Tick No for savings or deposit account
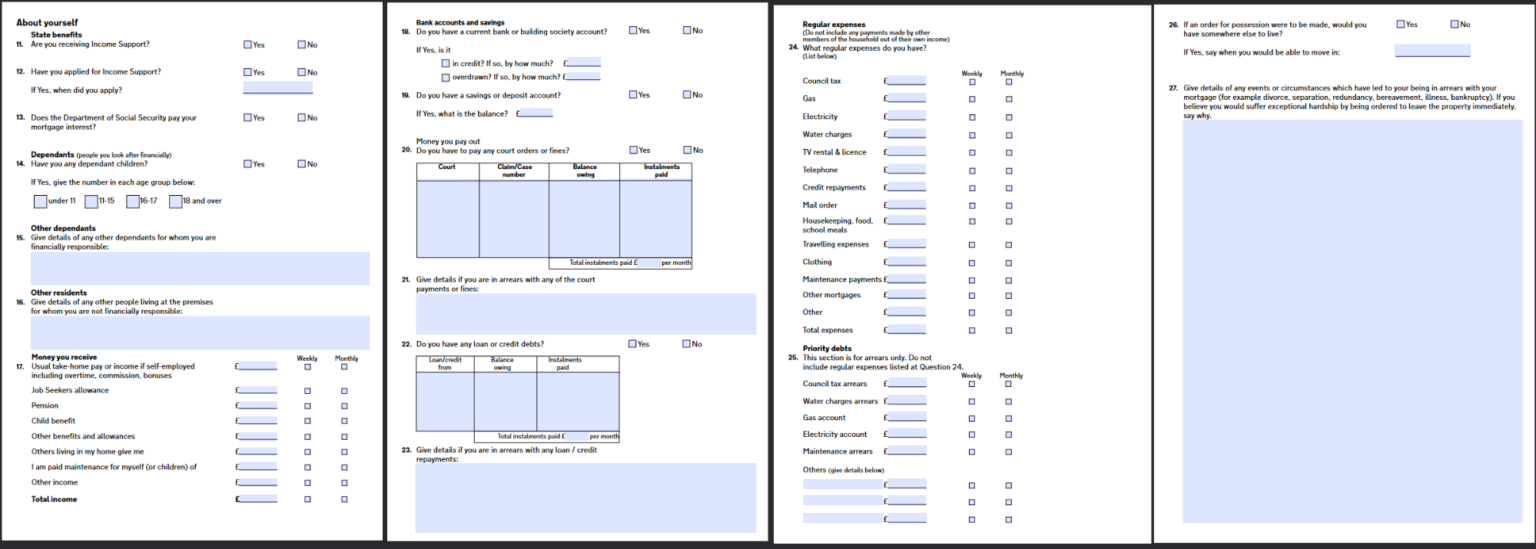 tap(687, 95)
